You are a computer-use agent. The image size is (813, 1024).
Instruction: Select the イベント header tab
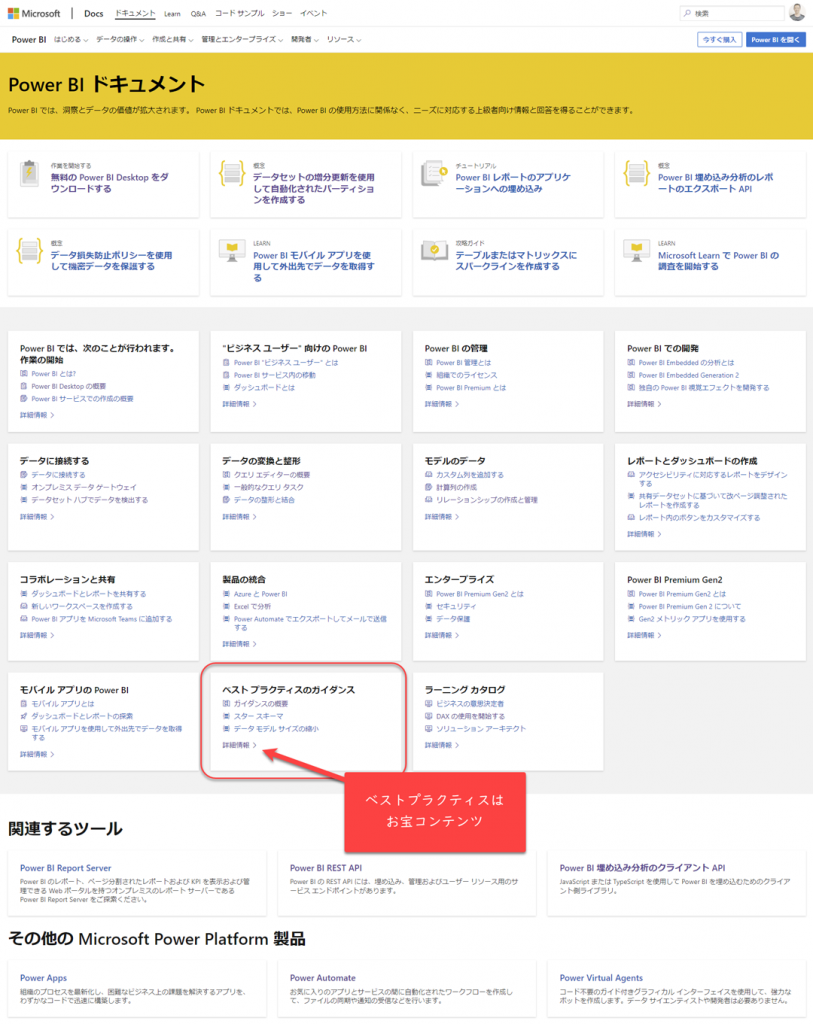point(313,13)
